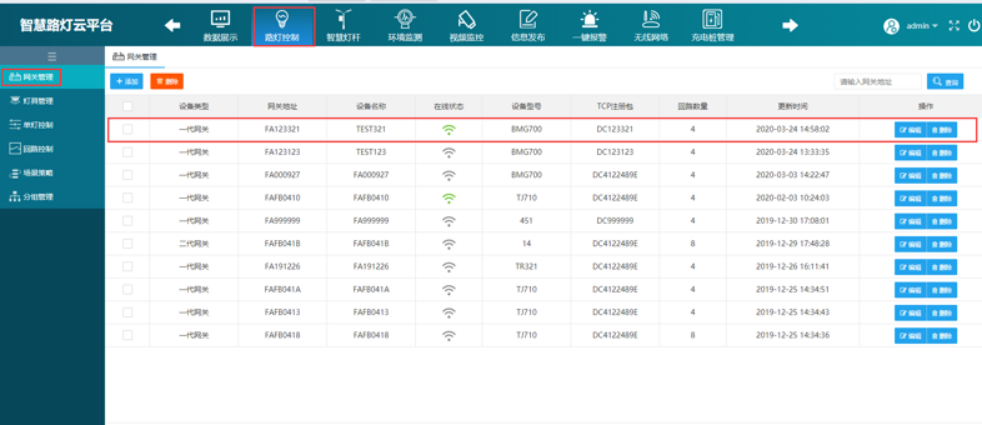Collapse the sidebar with the hamburger icon
The image size is (982, 425).
(52, 56)
